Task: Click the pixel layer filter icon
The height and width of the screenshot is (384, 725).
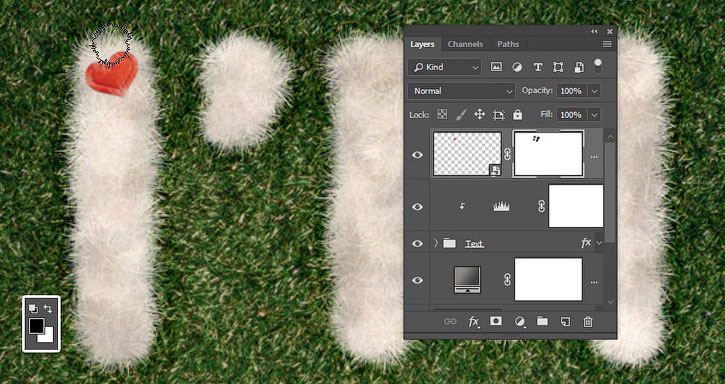Action: (496, 67)
